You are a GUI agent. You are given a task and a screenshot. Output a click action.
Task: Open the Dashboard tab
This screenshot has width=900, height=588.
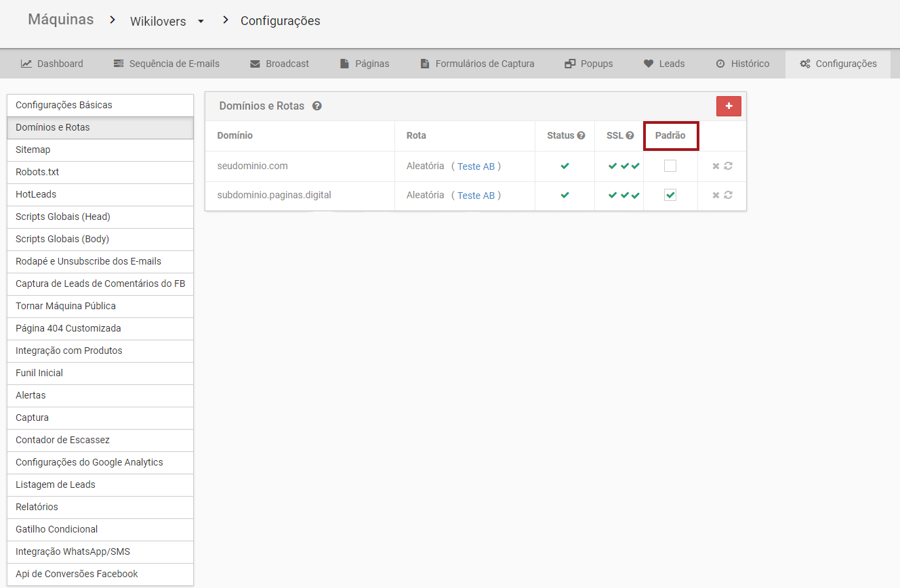[x=52, y=64]
